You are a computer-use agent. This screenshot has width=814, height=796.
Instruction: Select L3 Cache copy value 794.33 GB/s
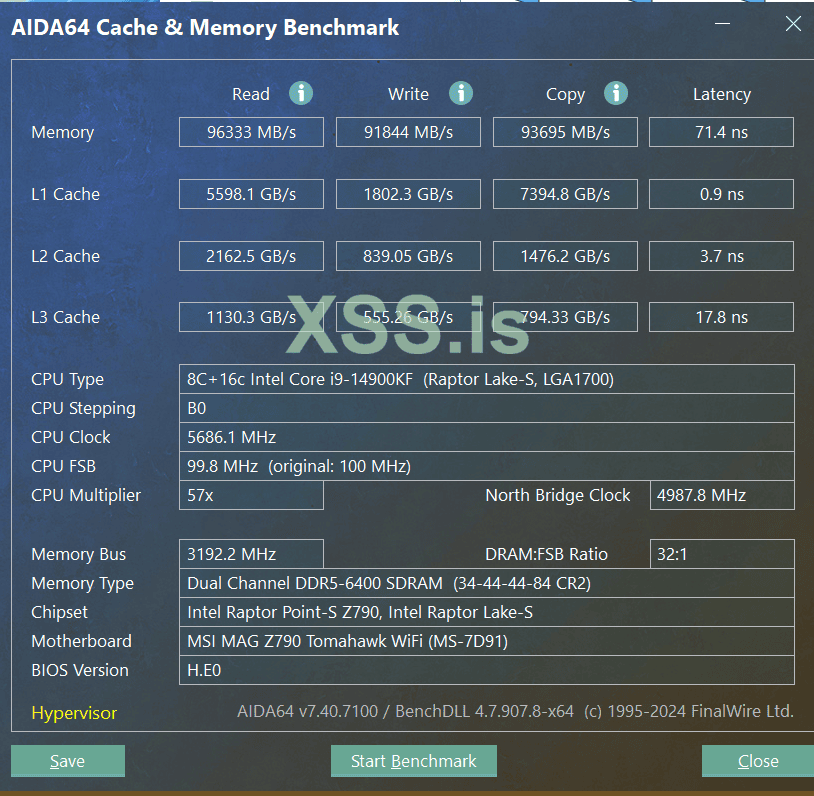565,317
